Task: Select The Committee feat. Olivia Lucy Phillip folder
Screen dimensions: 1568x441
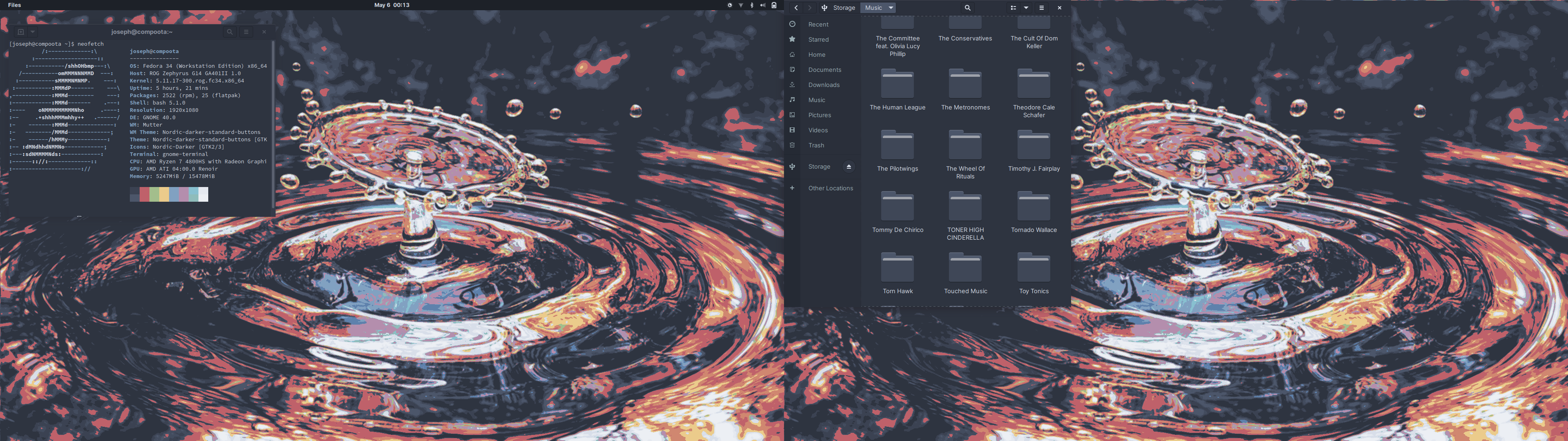Action: 898,38
